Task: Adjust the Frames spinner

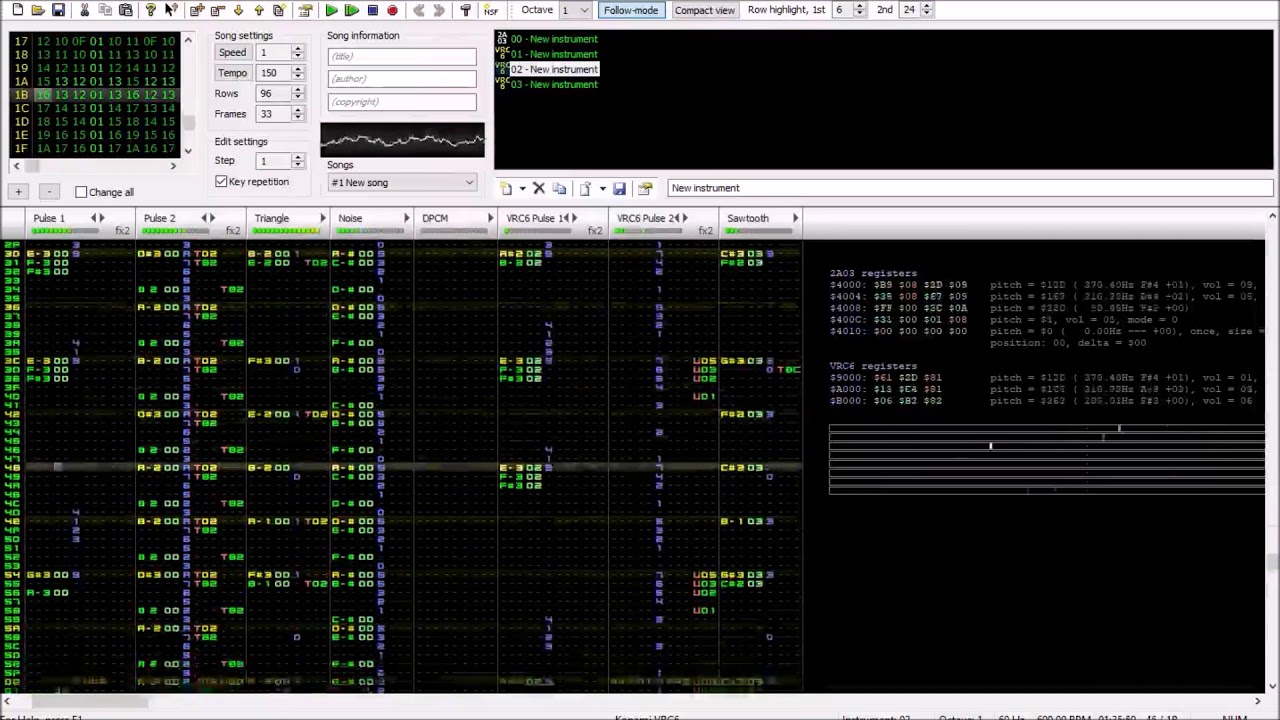Action: 297,113
